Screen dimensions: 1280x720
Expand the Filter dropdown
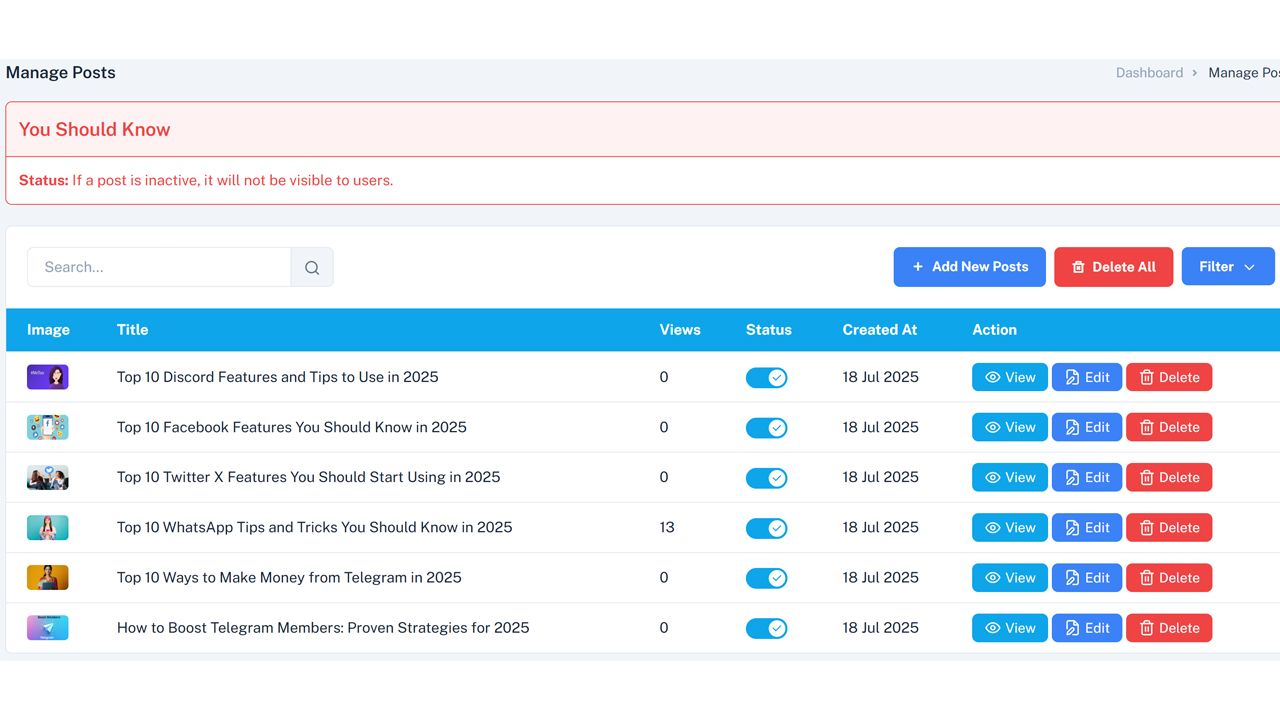point(1227,267)
